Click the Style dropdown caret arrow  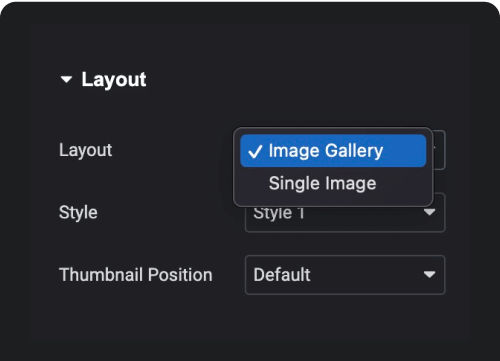[x=429, y=212]
